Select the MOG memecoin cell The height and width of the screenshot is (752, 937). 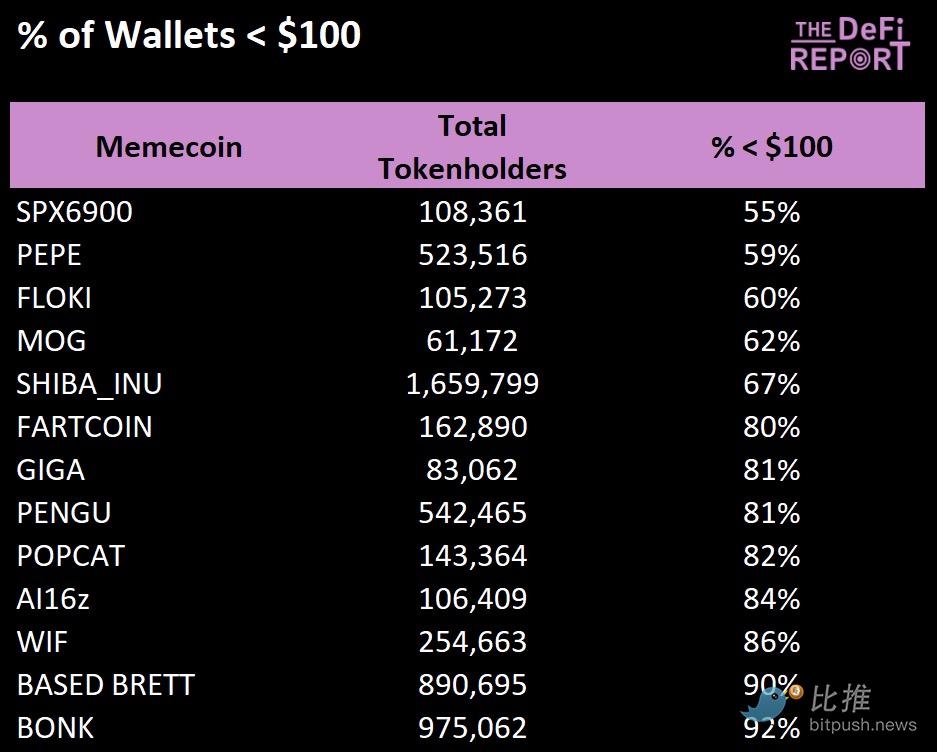pos(51,341)
